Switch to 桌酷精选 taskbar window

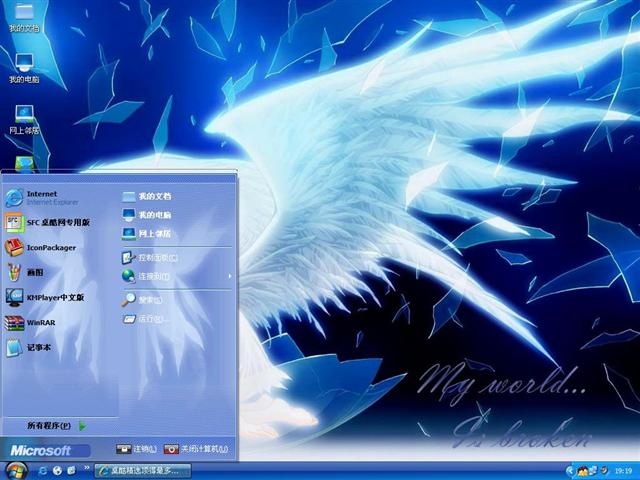tap(142, 471)
